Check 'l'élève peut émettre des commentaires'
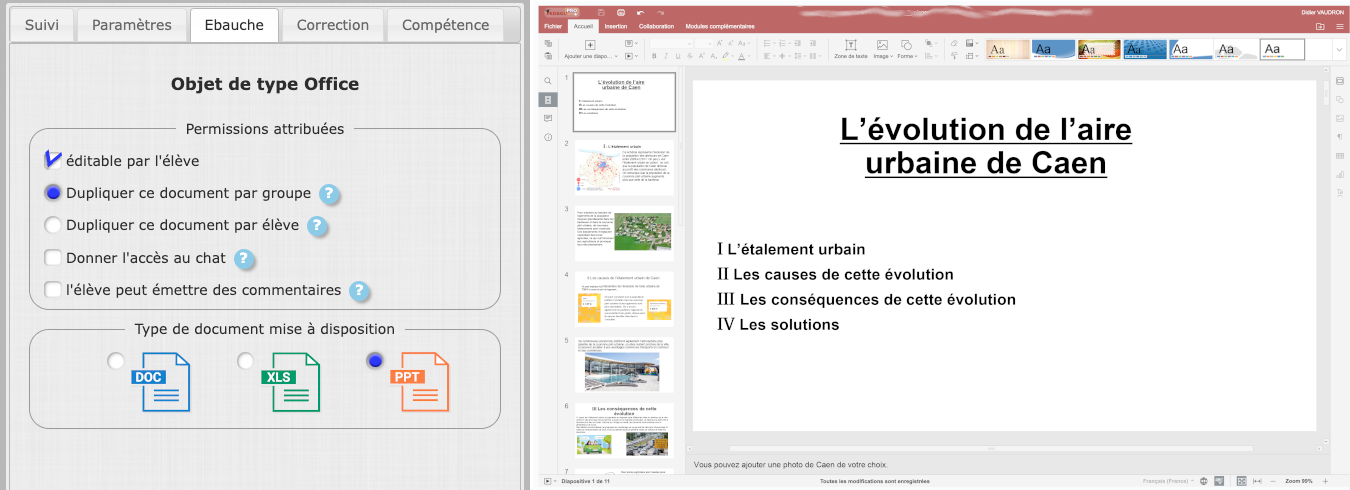 point(54,290)
